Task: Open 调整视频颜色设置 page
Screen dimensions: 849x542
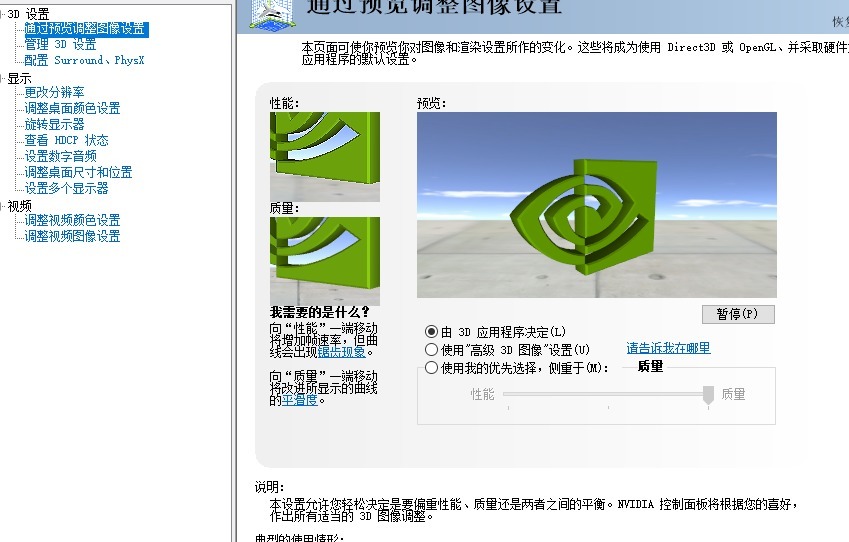Action: [72, 220]
